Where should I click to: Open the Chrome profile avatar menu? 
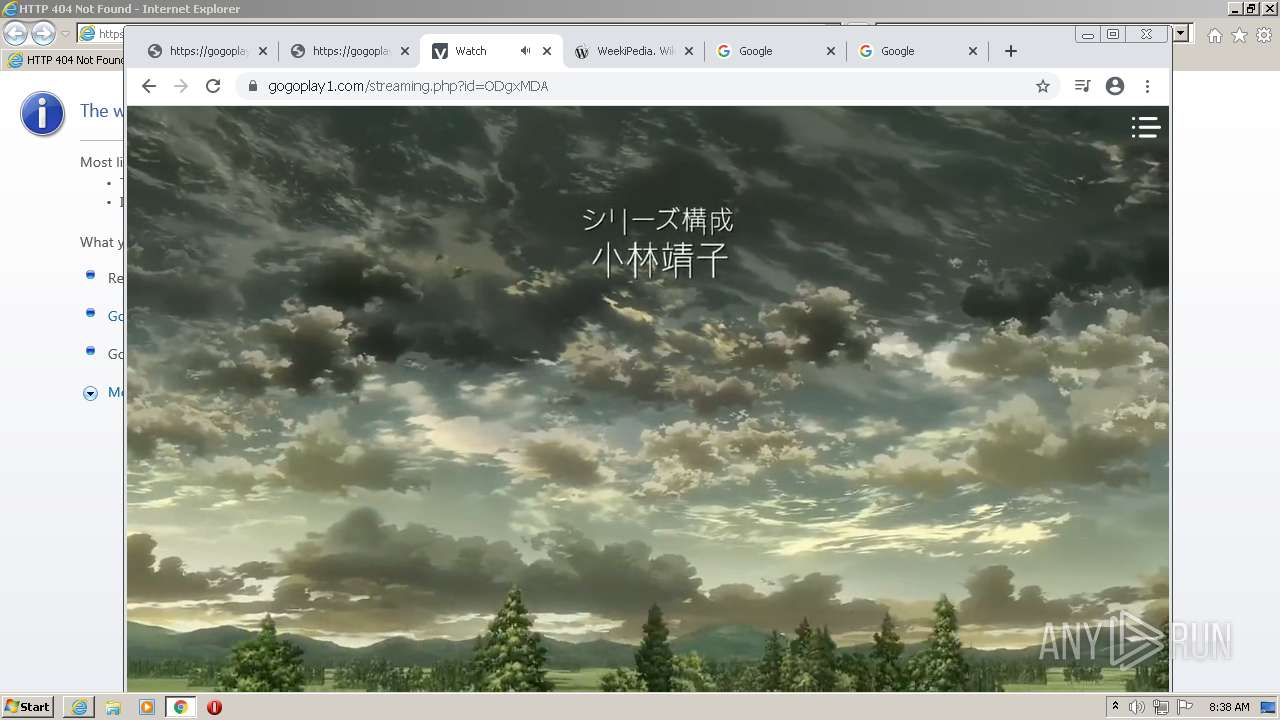click(x=1115, y=86)
